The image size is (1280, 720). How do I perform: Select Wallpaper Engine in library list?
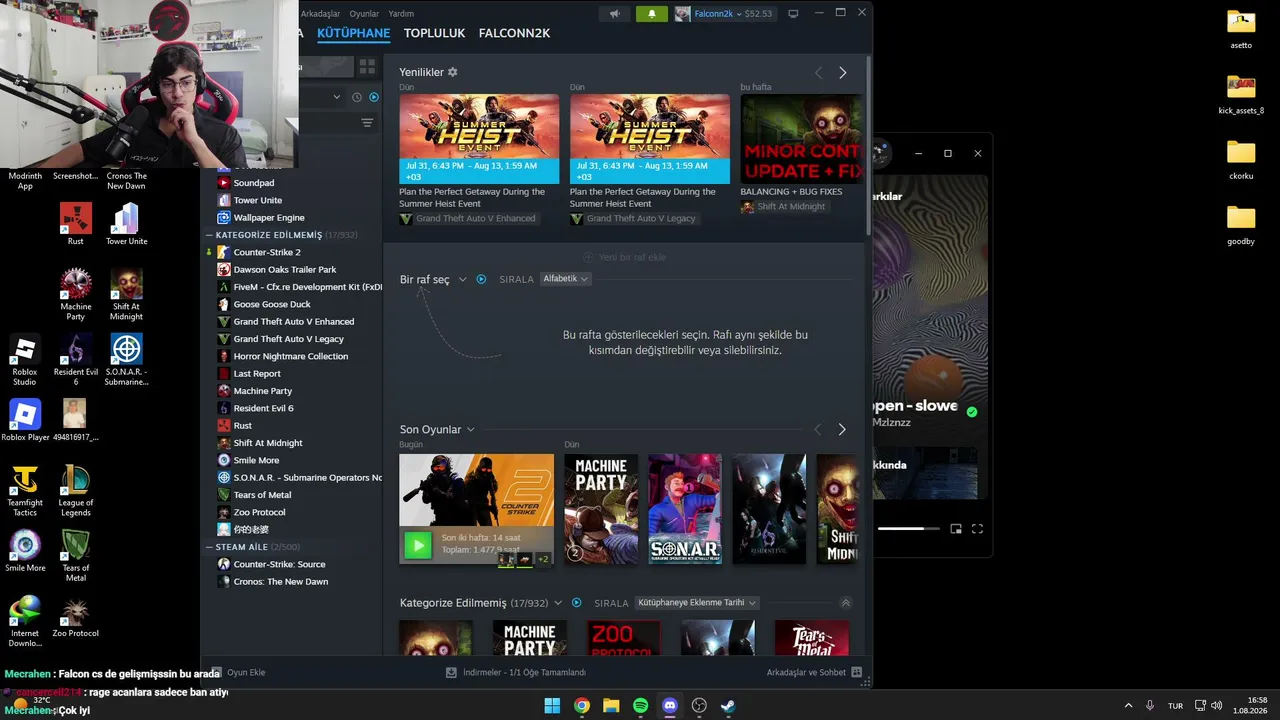[269, 218]
